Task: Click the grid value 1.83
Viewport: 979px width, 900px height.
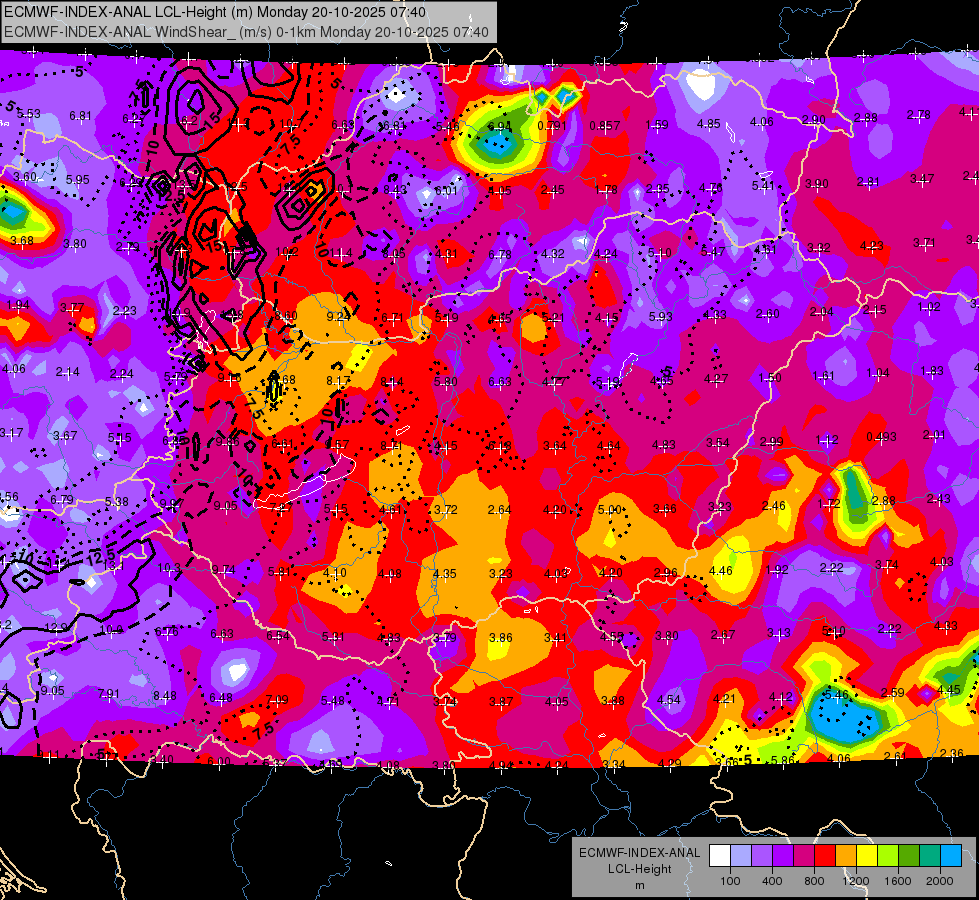Action: (x=932, y=371)
